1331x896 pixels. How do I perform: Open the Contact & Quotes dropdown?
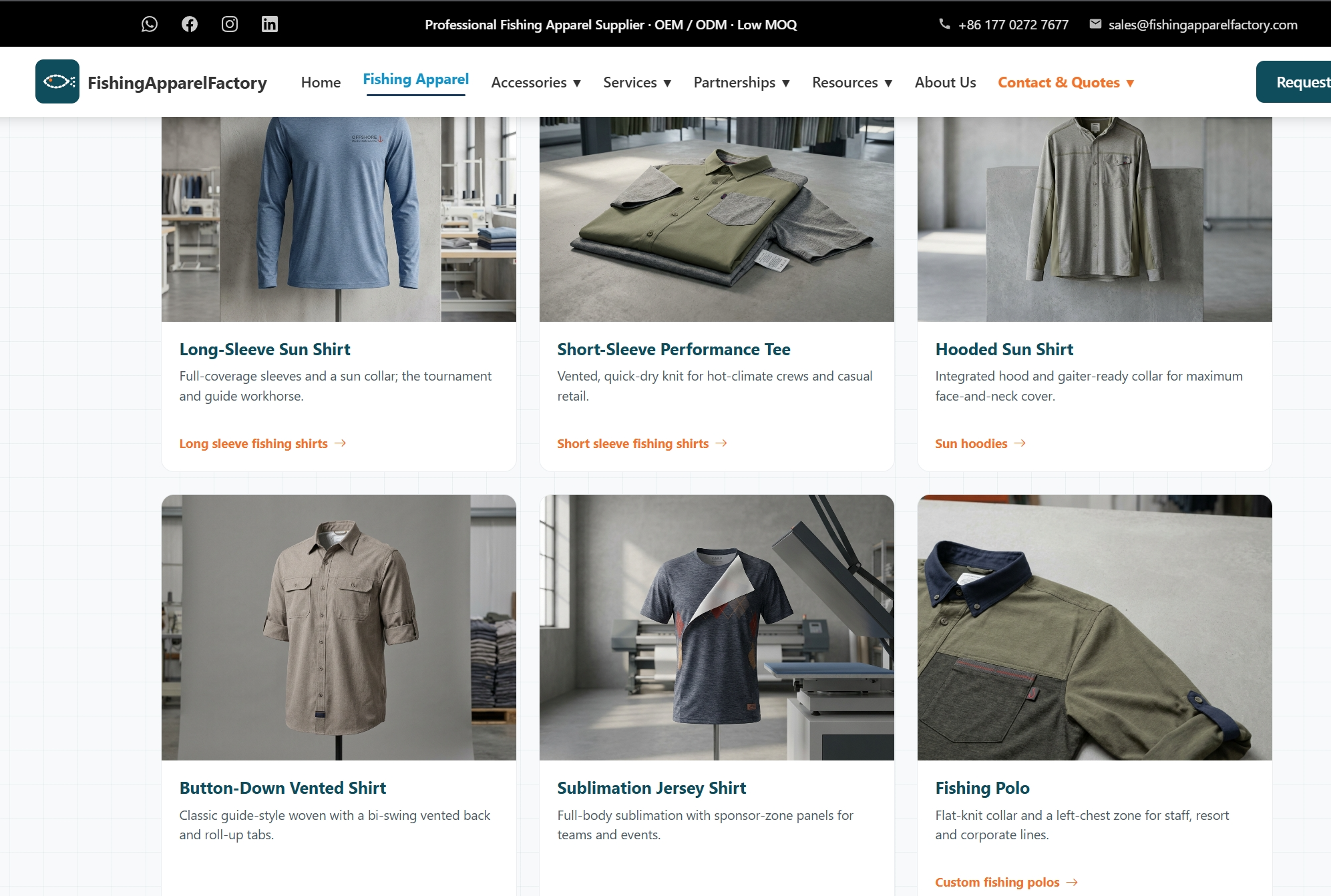pyautogui.click(x=1066, y=82)
